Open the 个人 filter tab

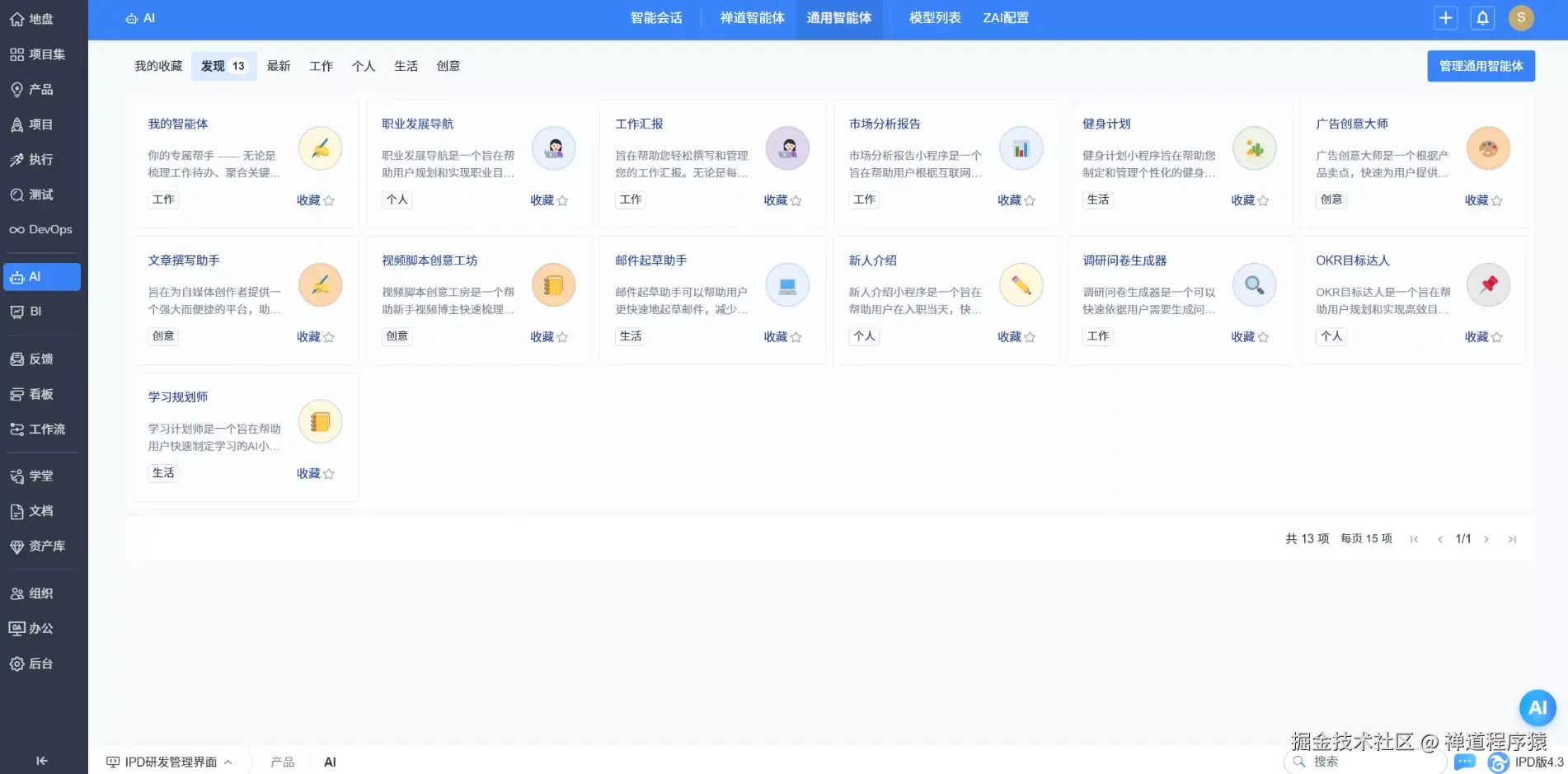[x=364, y=66]
